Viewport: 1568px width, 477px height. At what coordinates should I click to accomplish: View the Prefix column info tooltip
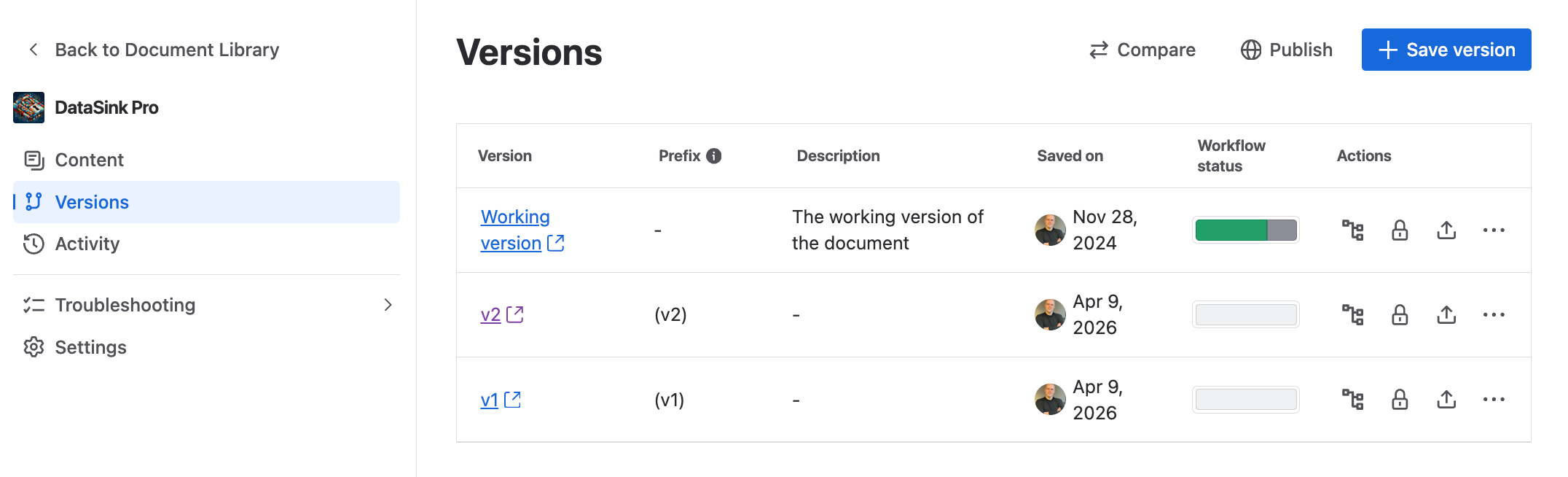[714, 155]
